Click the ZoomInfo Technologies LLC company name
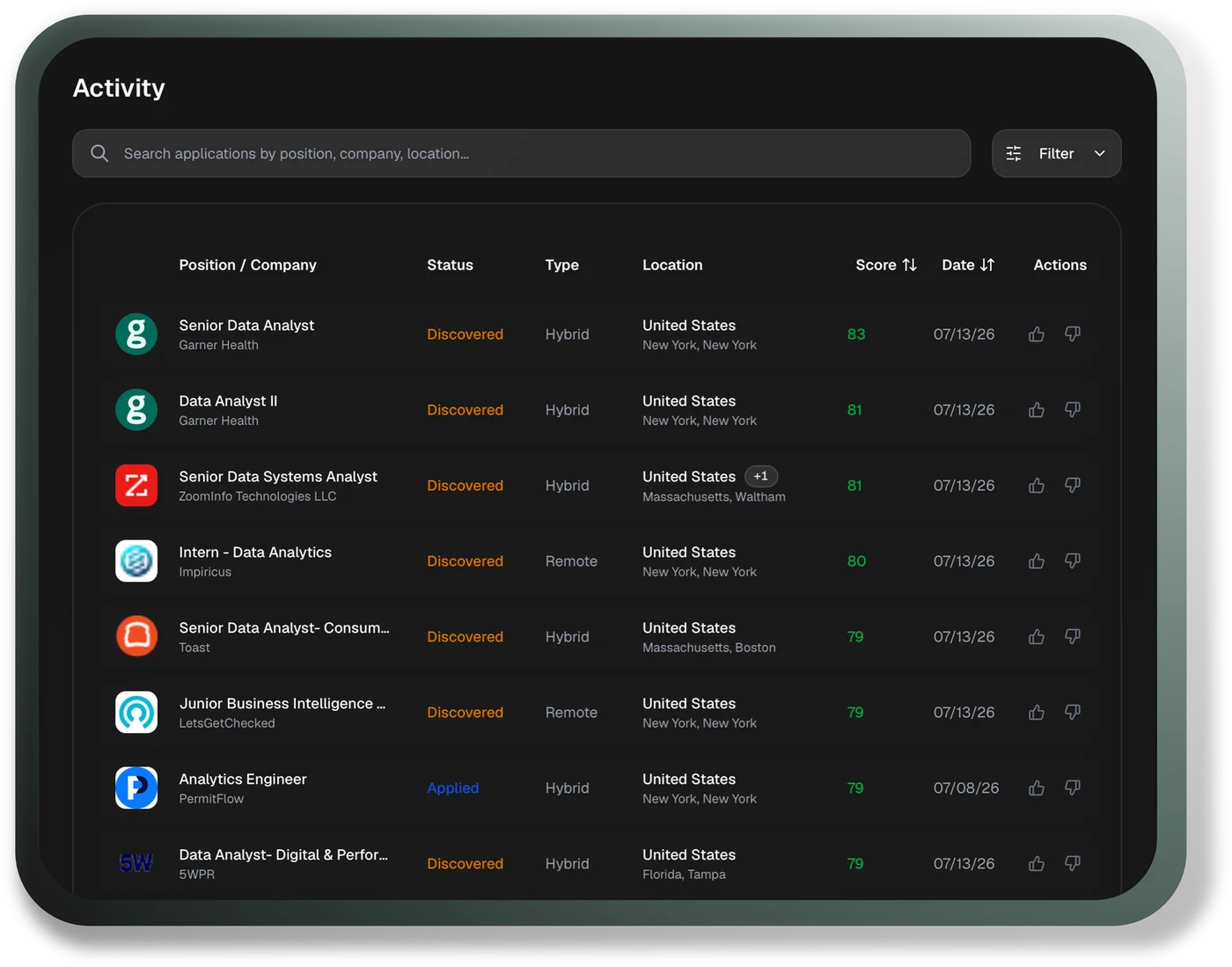The height and width of the screenshot is (967, 1232). pos(258,497)
